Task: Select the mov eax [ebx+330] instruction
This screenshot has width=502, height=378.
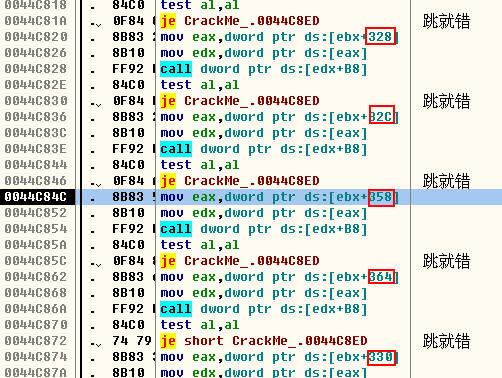Action: coord(279,357)
